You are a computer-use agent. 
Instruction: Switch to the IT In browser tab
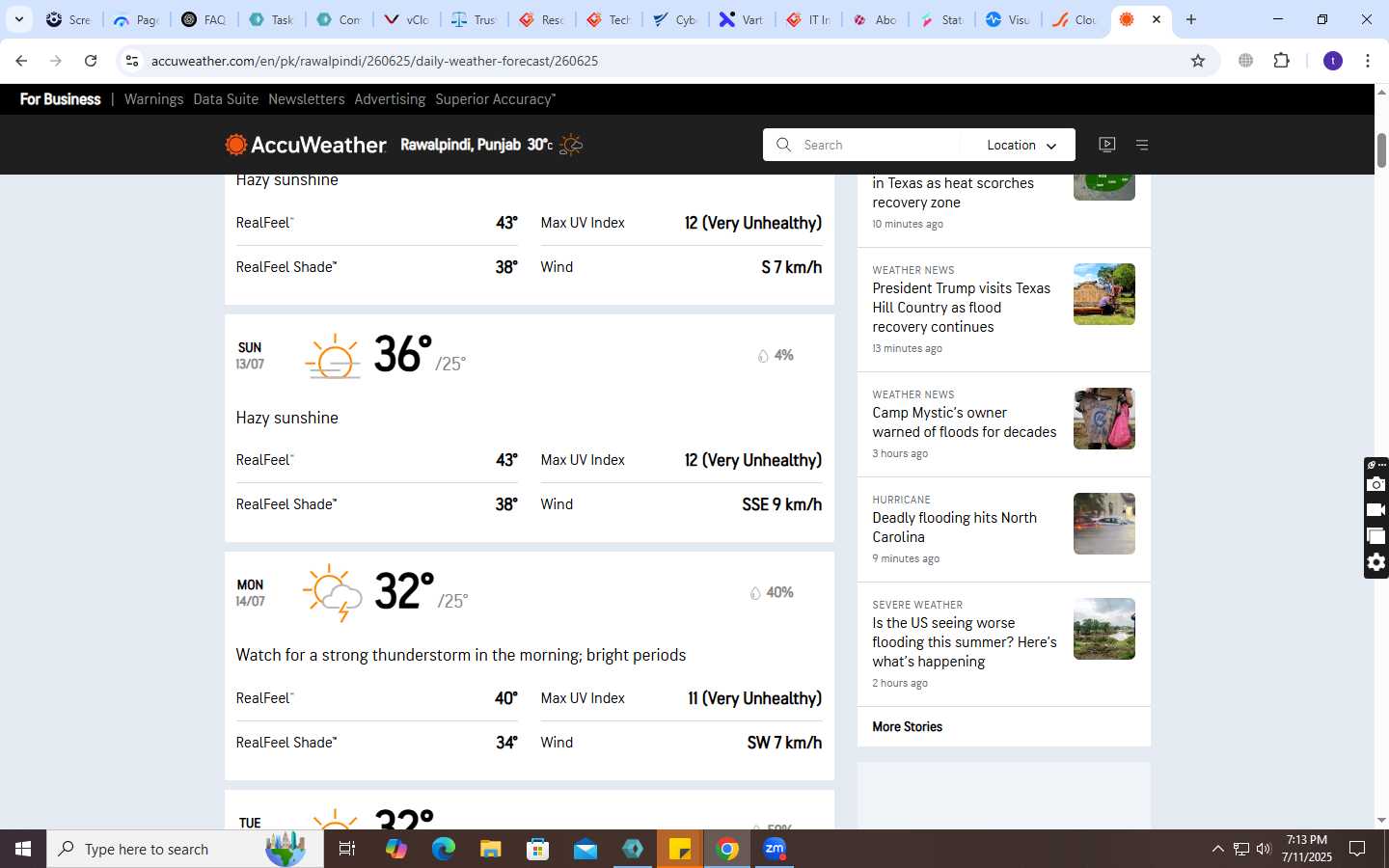808,19
